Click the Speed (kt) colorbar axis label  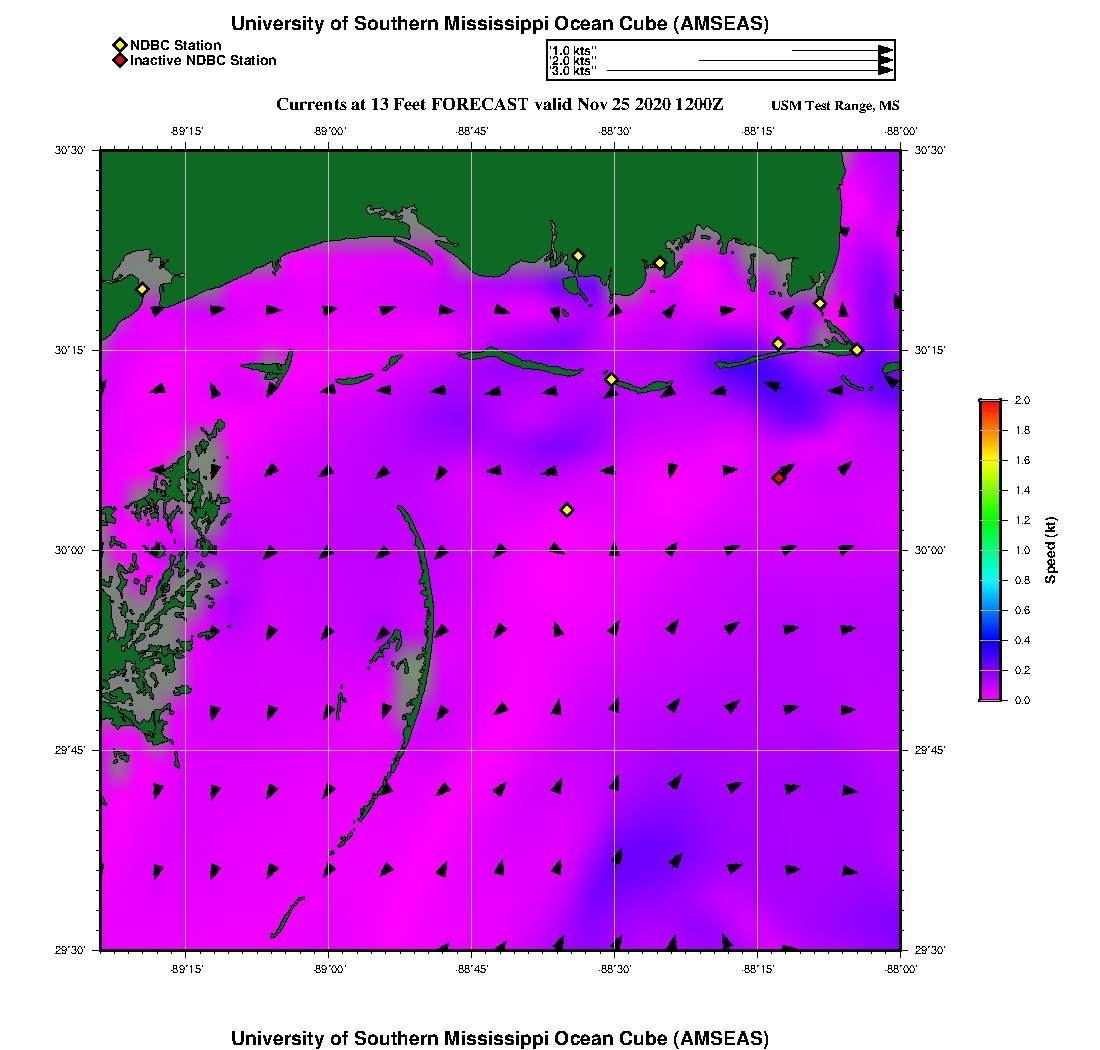pyautogui.click(x=1051, y=550)
